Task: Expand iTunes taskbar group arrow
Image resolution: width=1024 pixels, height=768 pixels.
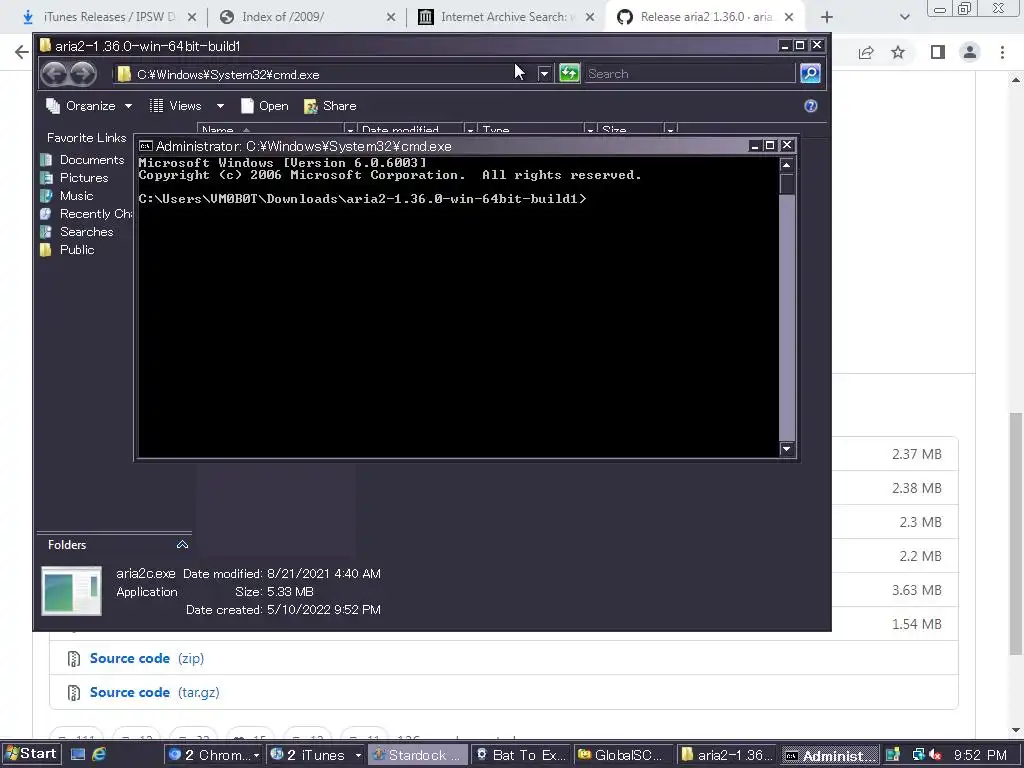Action: (358, 755)
